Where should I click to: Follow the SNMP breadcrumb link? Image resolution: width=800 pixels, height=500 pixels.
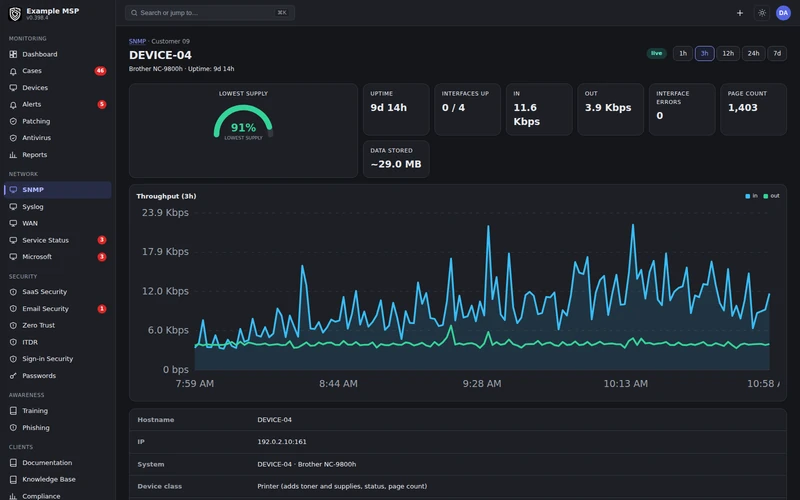(137, 41)
